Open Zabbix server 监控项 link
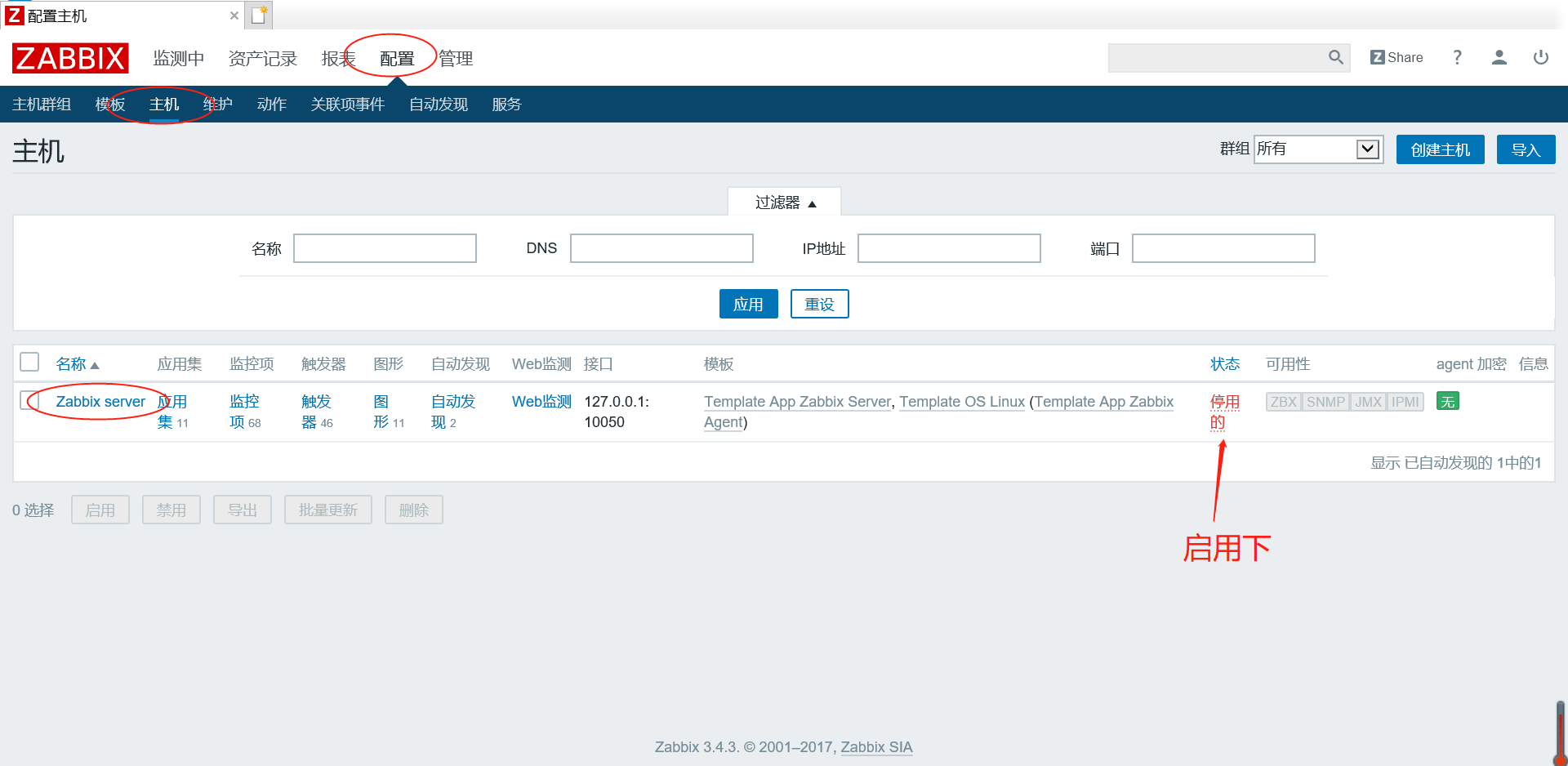The width and height of the screenshot is (1568, 766). [x=244, y=412]
